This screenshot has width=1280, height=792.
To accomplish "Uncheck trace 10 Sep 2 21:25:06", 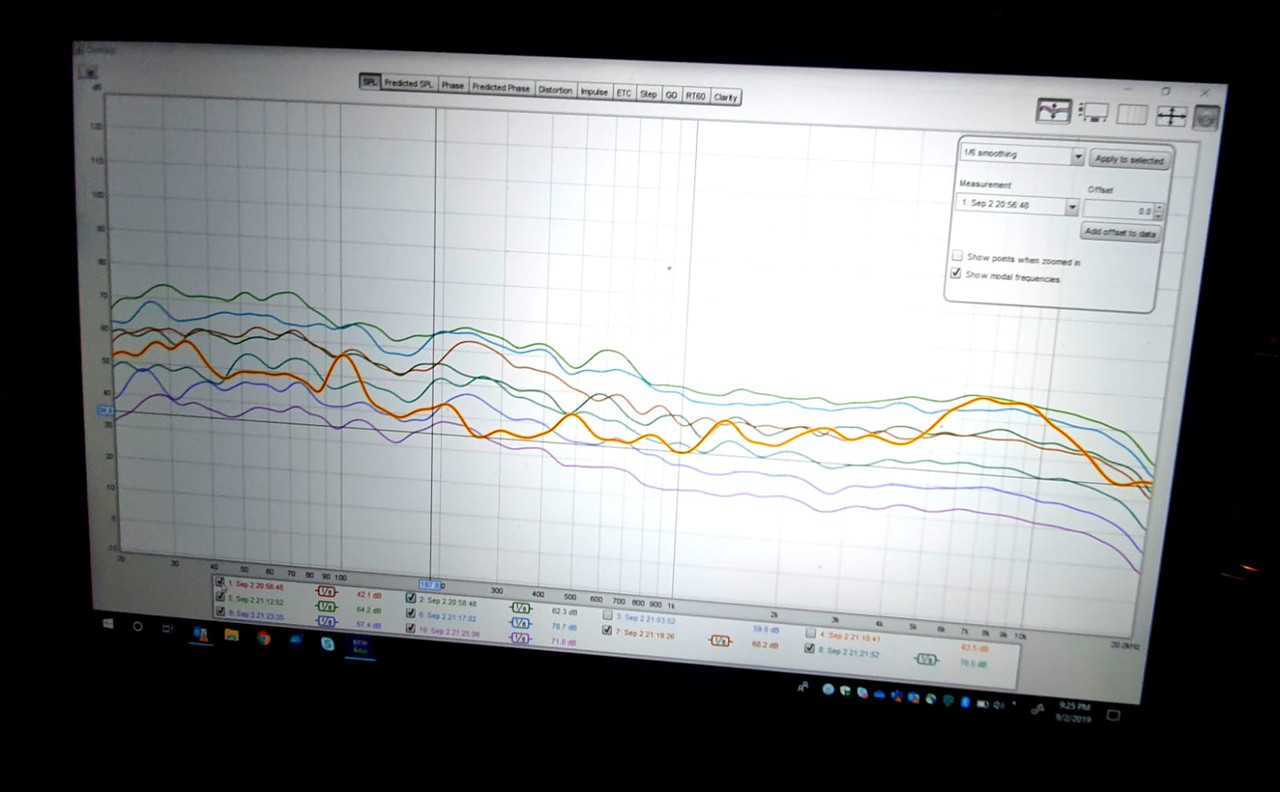I will (411, 628).
